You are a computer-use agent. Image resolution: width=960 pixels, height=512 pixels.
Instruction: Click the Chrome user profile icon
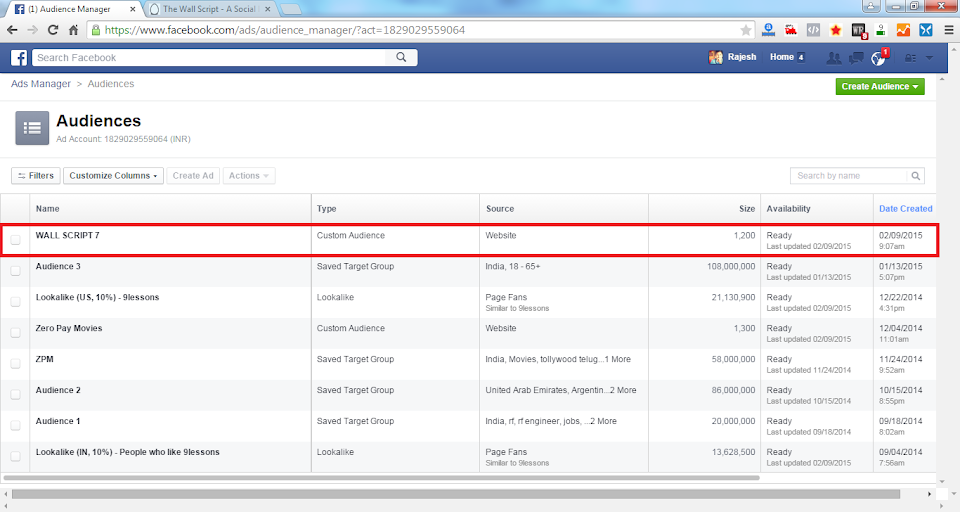pyautogui.click(x=871, y=6)
